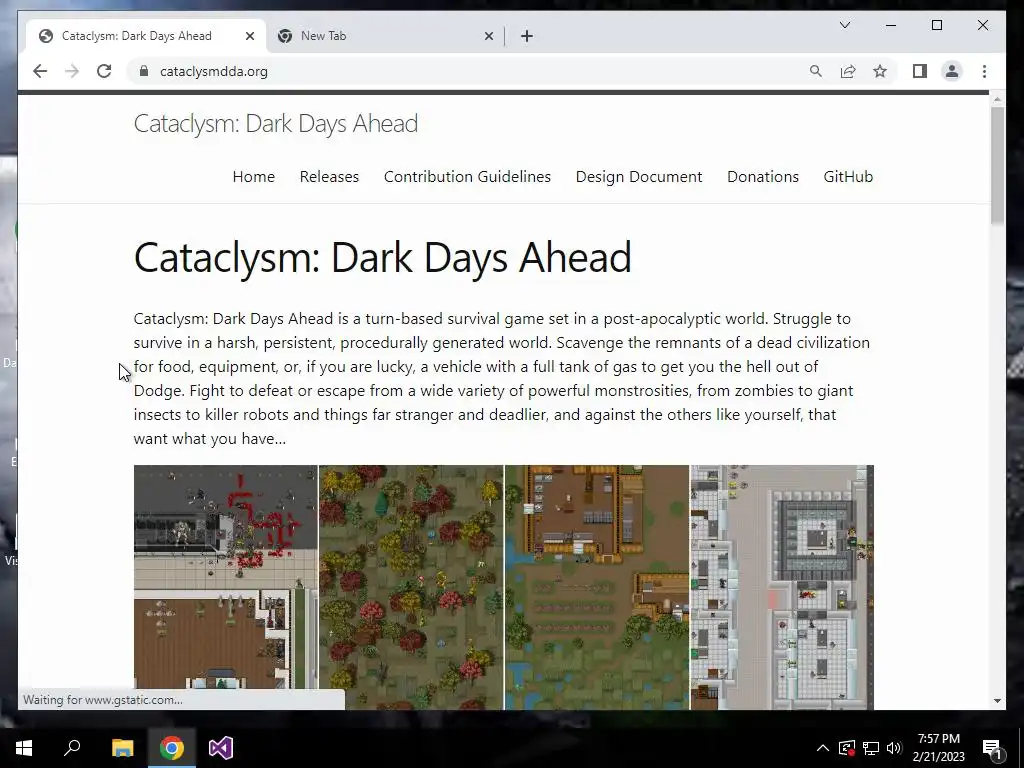Click the browser forward arrow
Screen dimensions: 1024x768
pyautogui.click(x=72, y=71)
